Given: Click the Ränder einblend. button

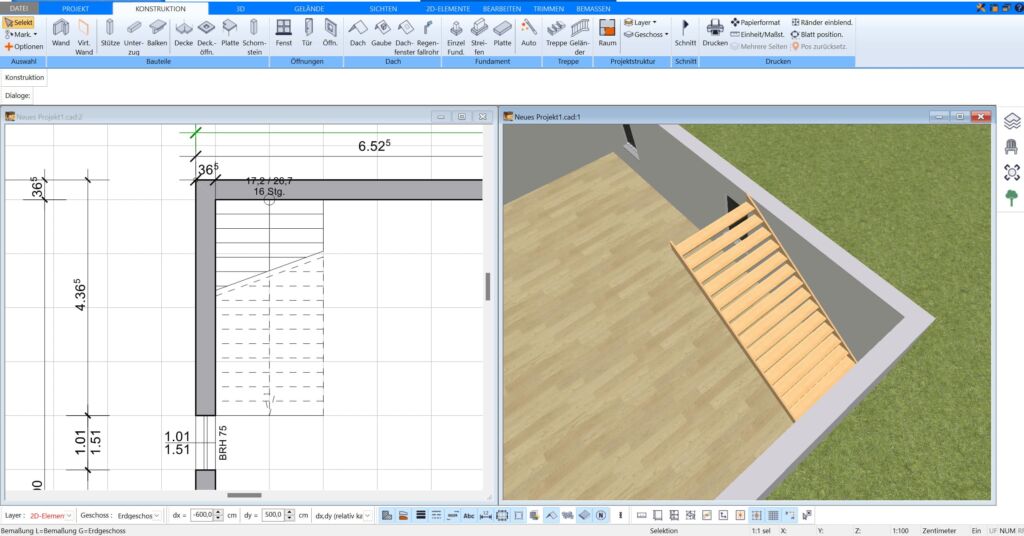Looking at the screenshot, I should (x=822, y=22).
